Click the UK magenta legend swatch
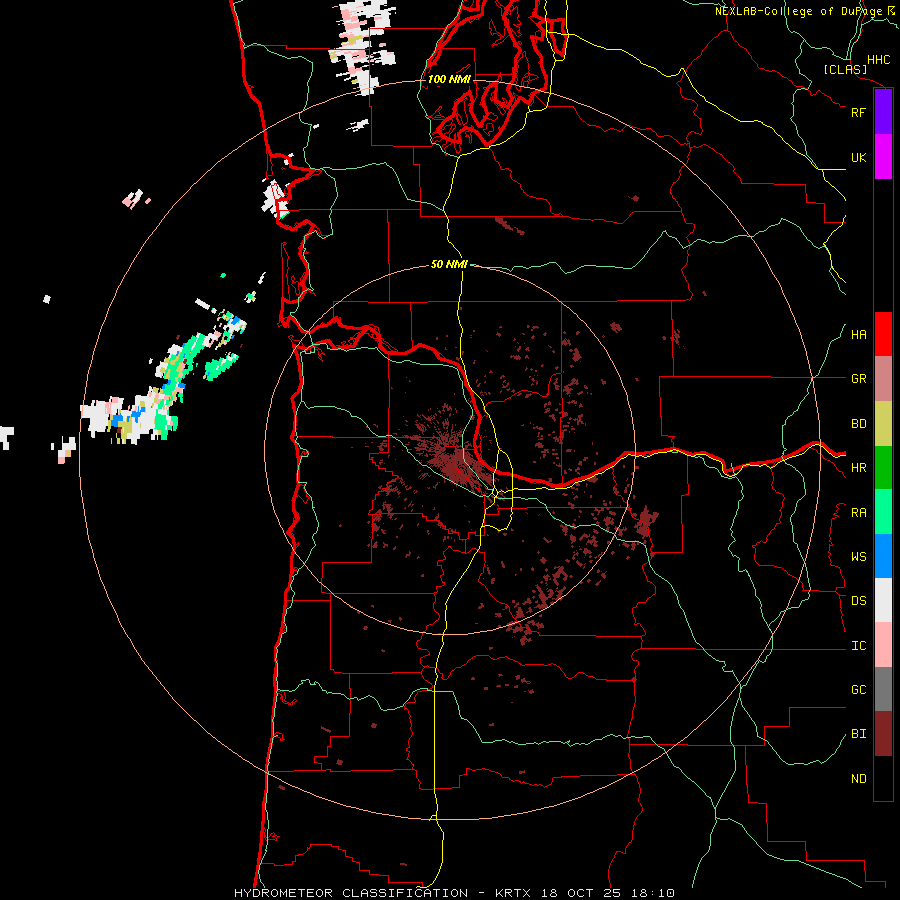The width and height of the screenshot is (900, 900). click(x=883, y=157)
